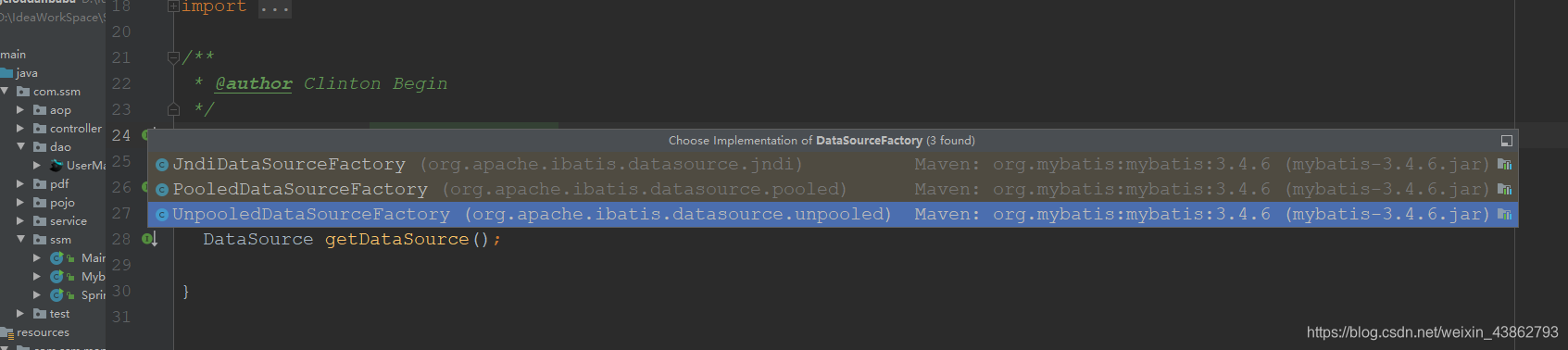
Task: Select the service package in tree
Action: [69, 221]
